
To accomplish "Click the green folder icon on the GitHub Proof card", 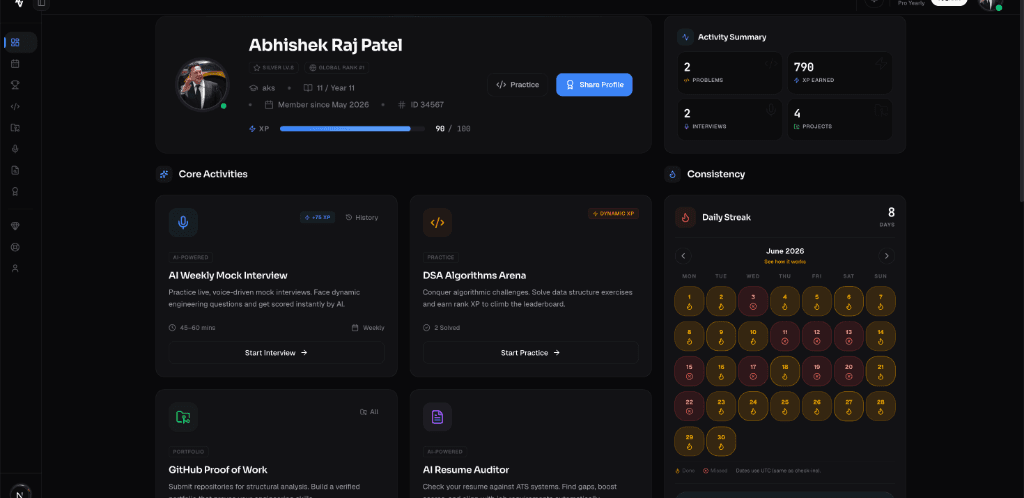I will pos(183,417).
